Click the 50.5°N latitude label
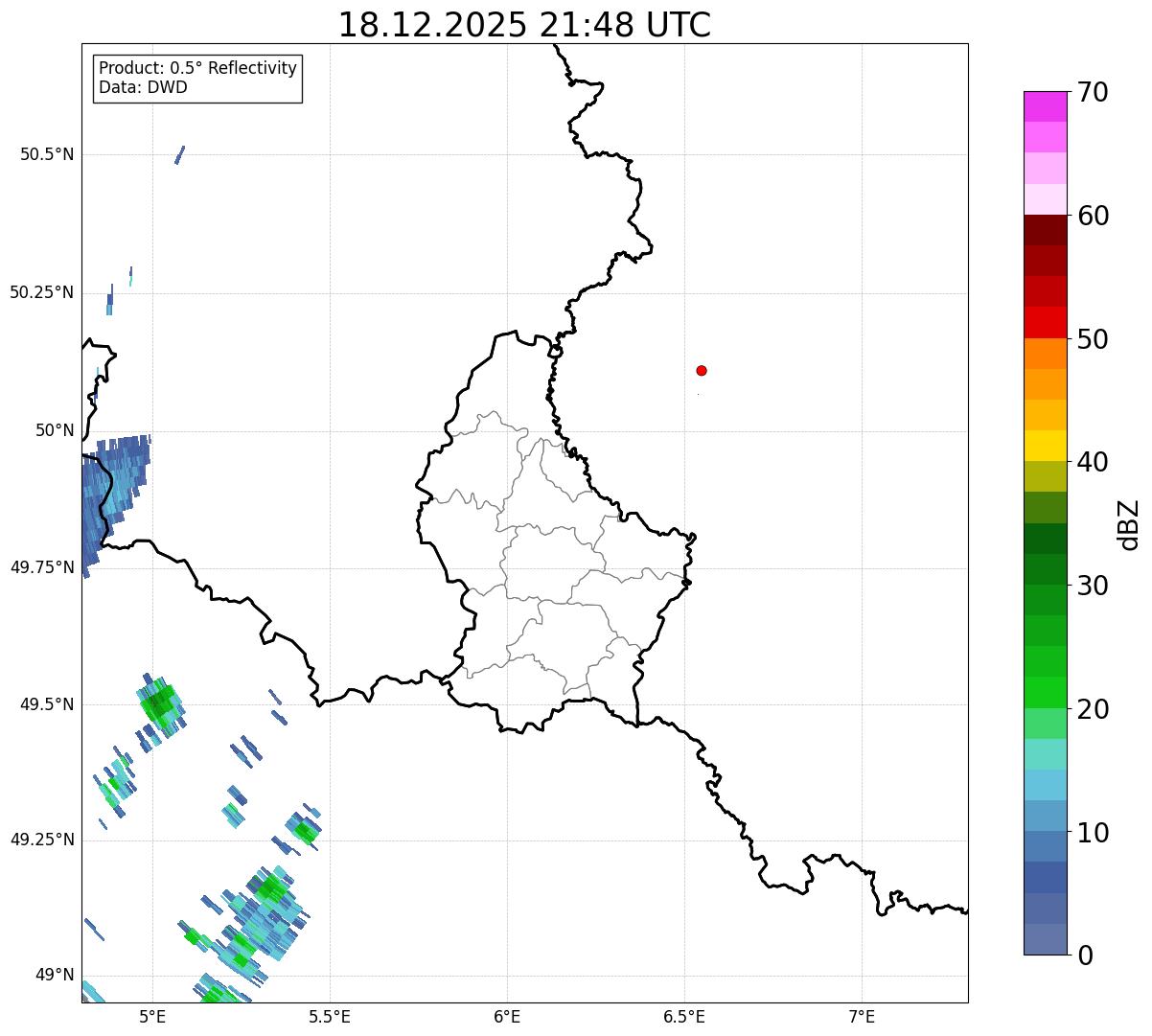The image size is (1152, 1036). pyautogui.click(x=47, y=154)
